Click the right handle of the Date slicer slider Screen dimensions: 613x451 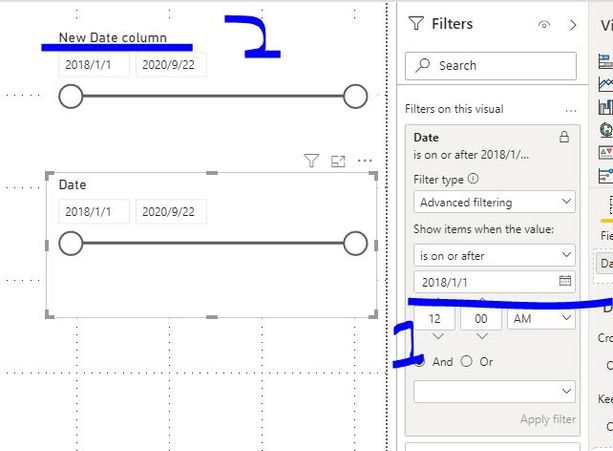(355, 243)
